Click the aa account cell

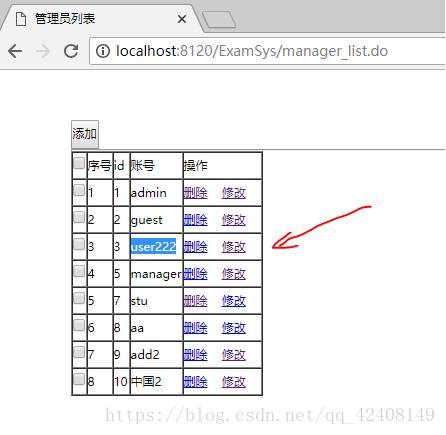pos(156,328)
